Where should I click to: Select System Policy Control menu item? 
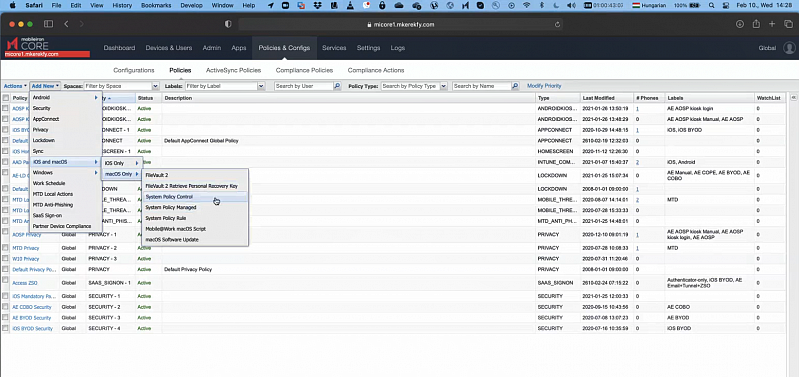coord(195,197)
